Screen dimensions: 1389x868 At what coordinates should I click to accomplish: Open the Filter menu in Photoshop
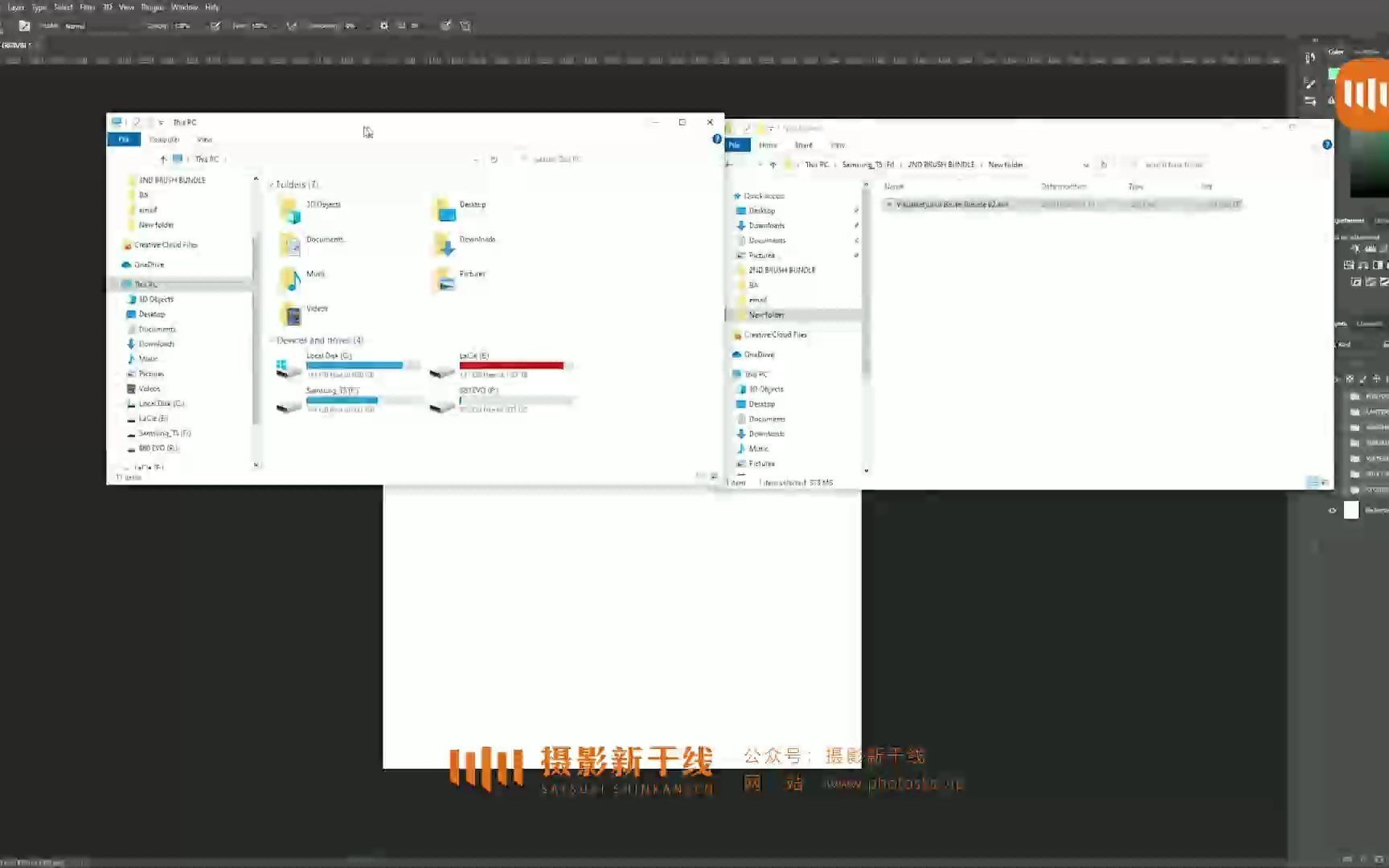[x=88, y=7]
